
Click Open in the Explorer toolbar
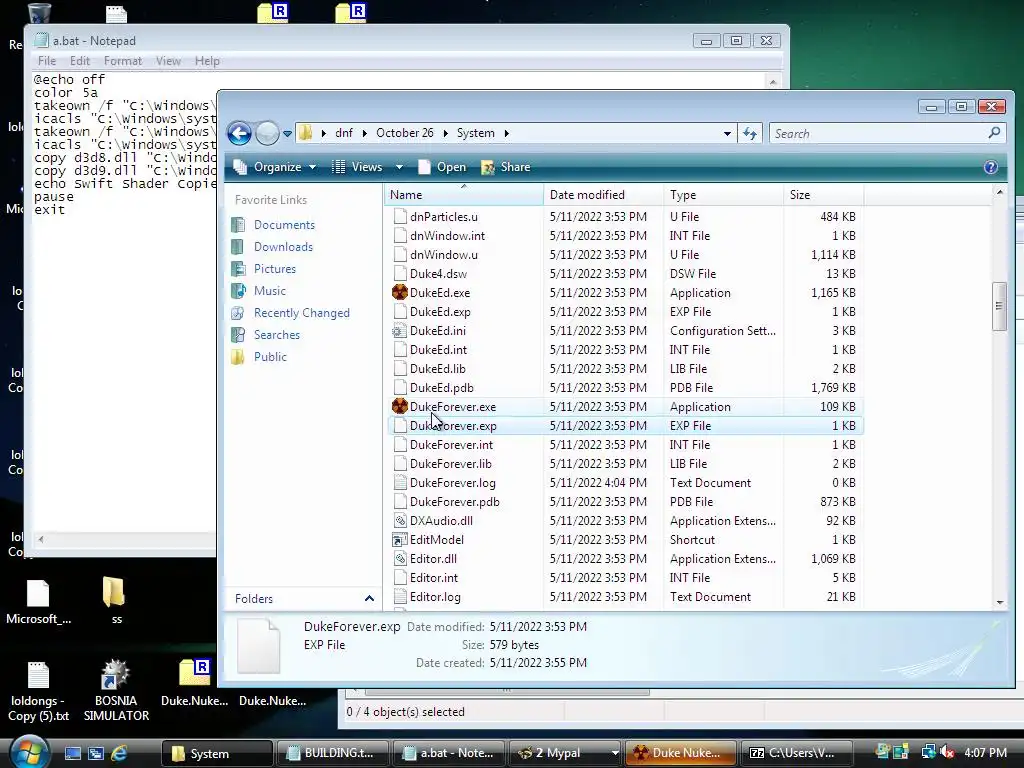click(442, 167)
